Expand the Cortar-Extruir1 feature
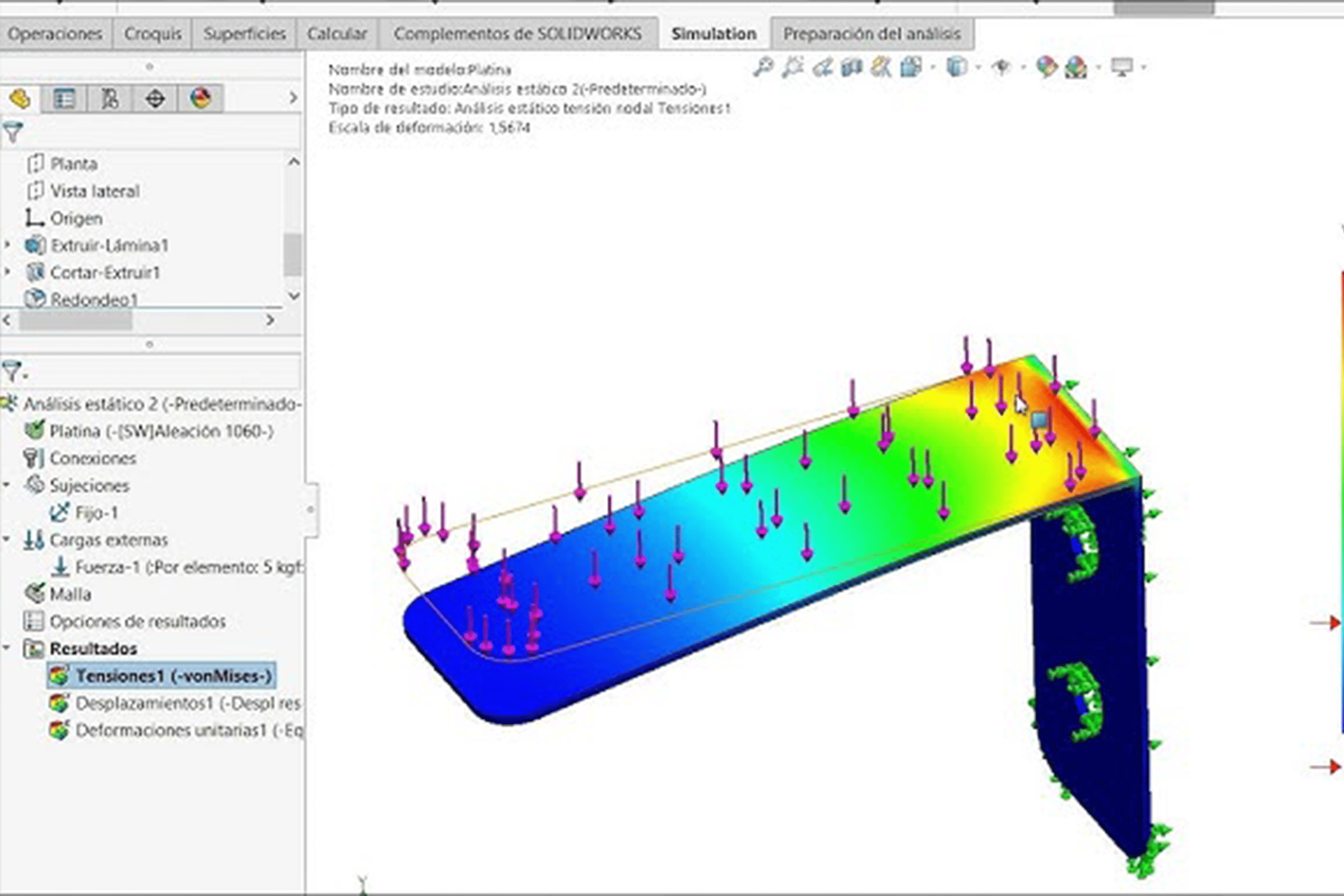 [7, 273]
